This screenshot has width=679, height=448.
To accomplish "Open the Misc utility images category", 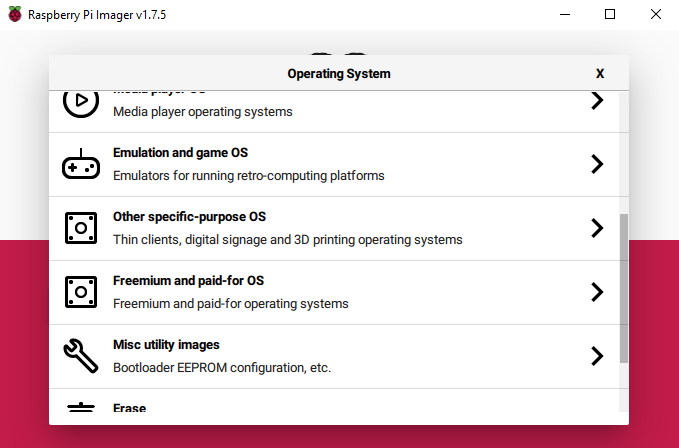I will pos(334,357).
